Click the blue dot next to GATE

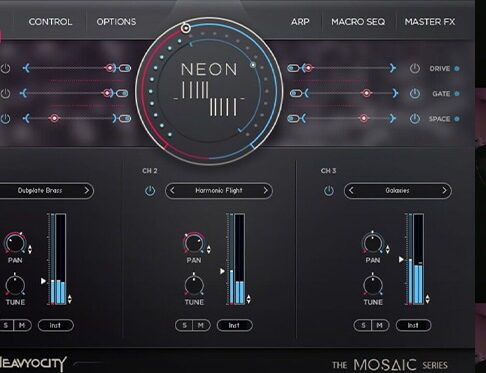(457, 94)
